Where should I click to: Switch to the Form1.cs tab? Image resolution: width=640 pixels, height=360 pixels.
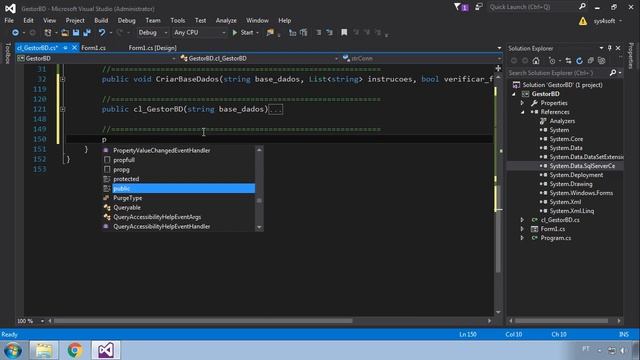tap(93, 48)
